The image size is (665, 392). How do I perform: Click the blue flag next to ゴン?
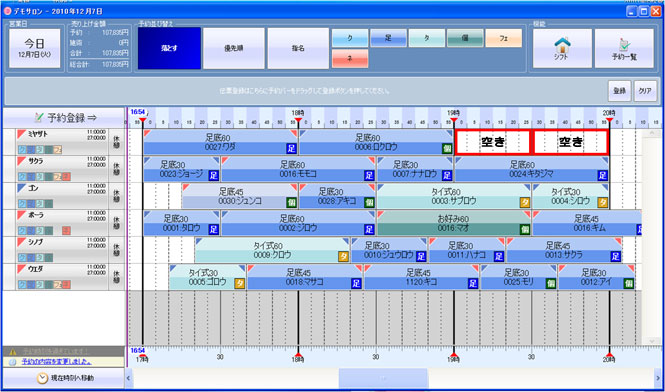pyautogui.click(x=22, y=188)
